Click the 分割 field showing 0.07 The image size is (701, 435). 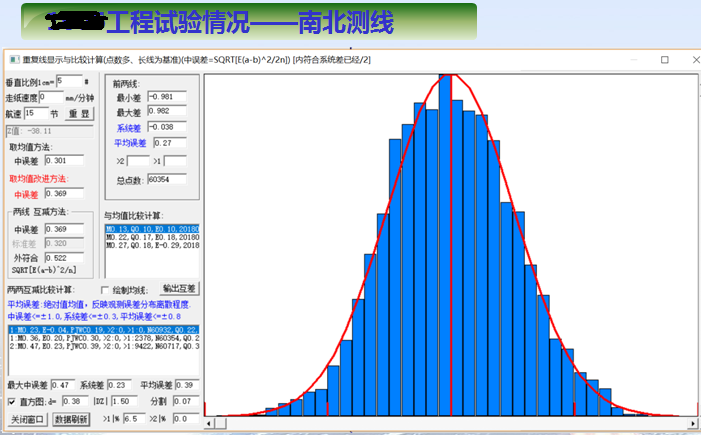[186, 401]
